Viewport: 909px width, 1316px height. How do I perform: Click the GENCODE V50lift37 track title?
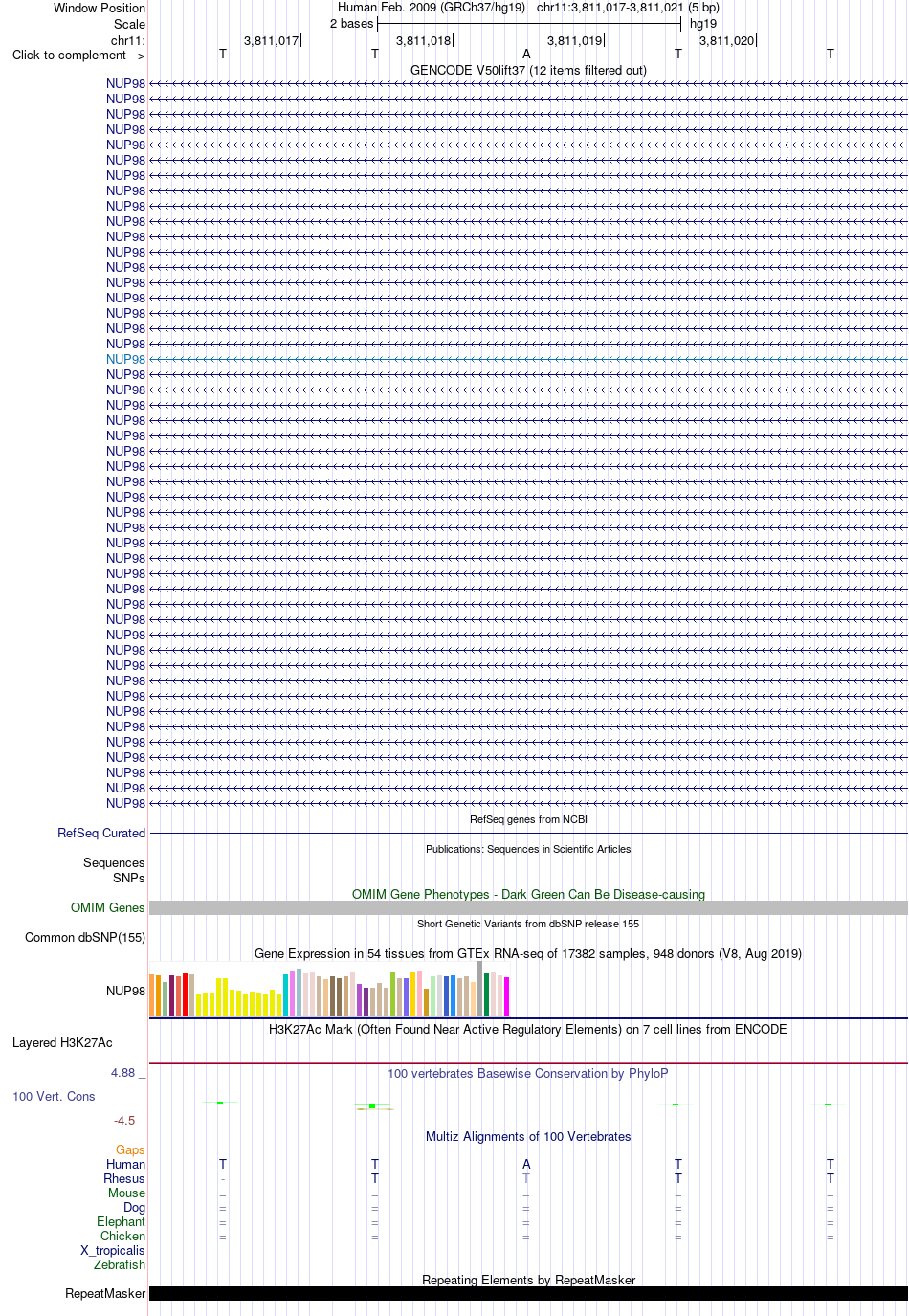pyautogui.click(x=528, y=70)
